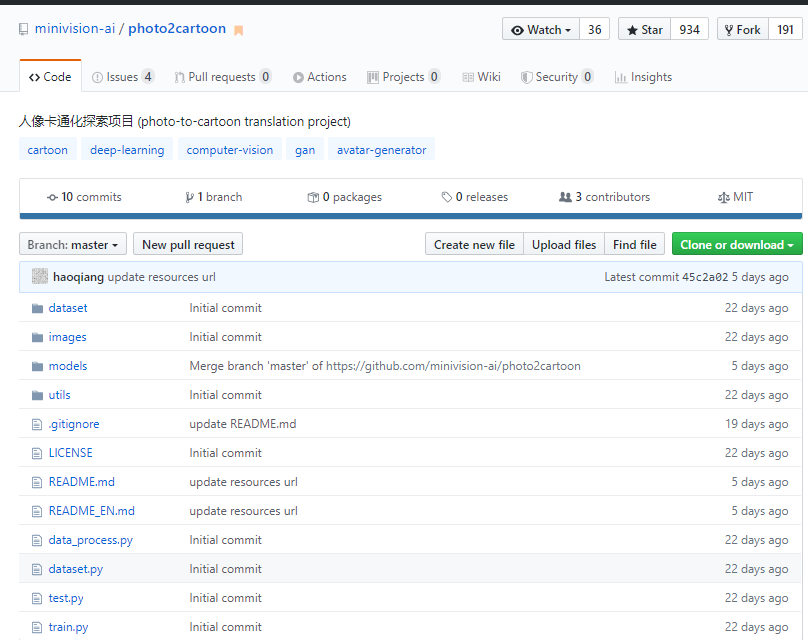Open the Branch: master dropdown
The height and width of the screenshot is (640, 808).
[73, 244]
